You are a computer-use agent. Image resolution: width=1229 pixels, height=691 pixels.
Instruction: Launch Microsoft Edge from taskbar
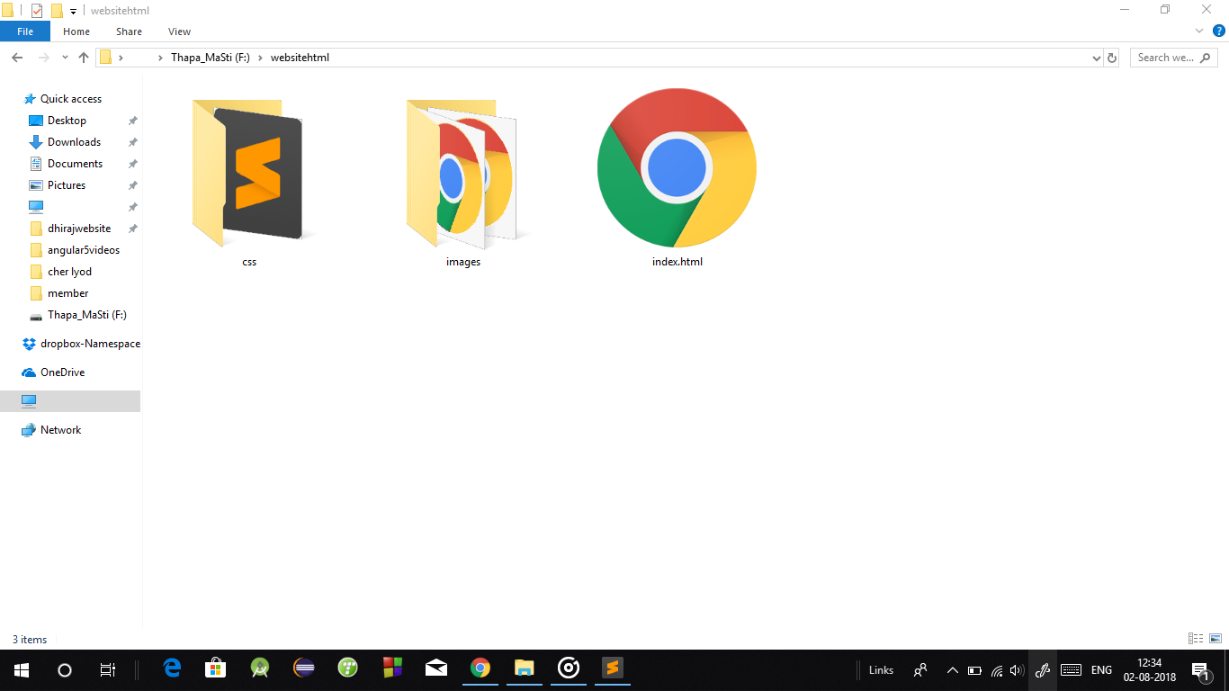(172, 668)
